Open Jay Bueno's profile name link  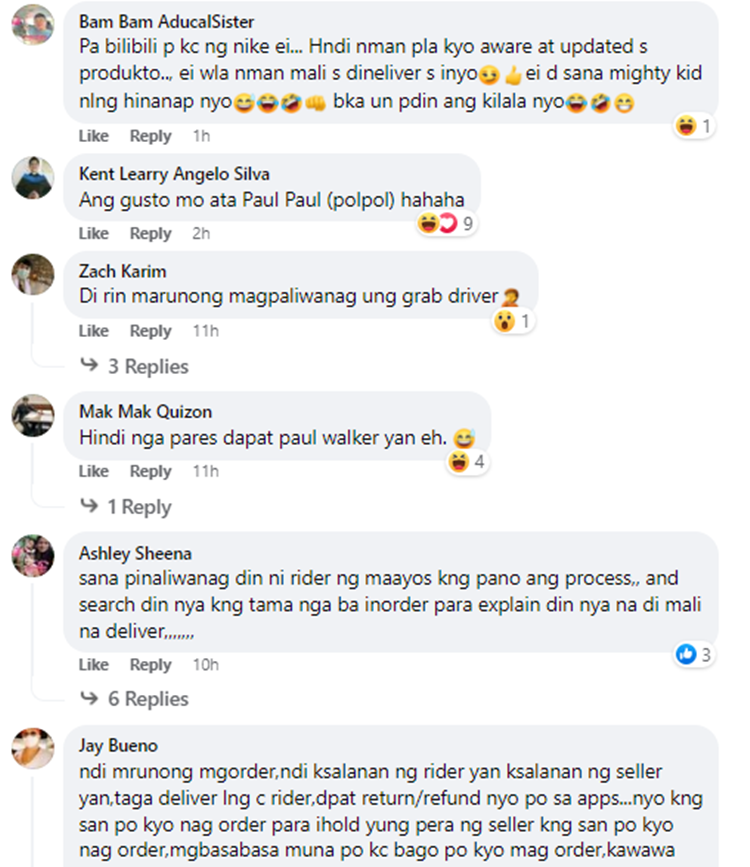click(118, 745)
